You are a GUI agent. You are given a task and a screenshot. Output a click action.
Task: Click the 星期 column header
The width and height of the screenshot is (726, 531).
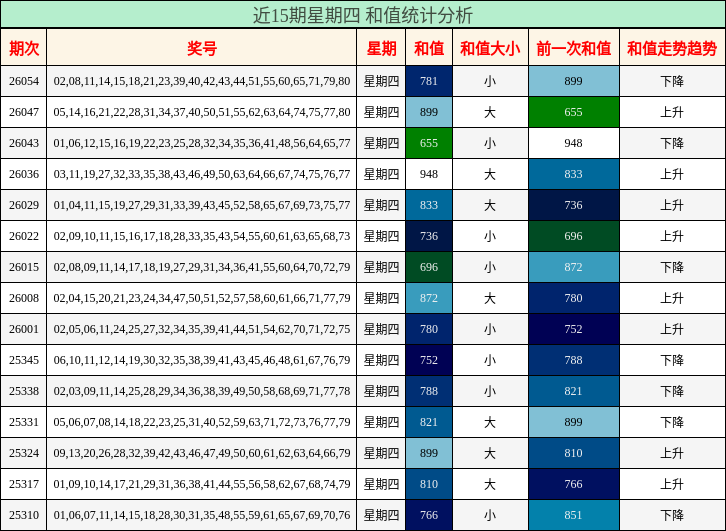pos(381,48)
